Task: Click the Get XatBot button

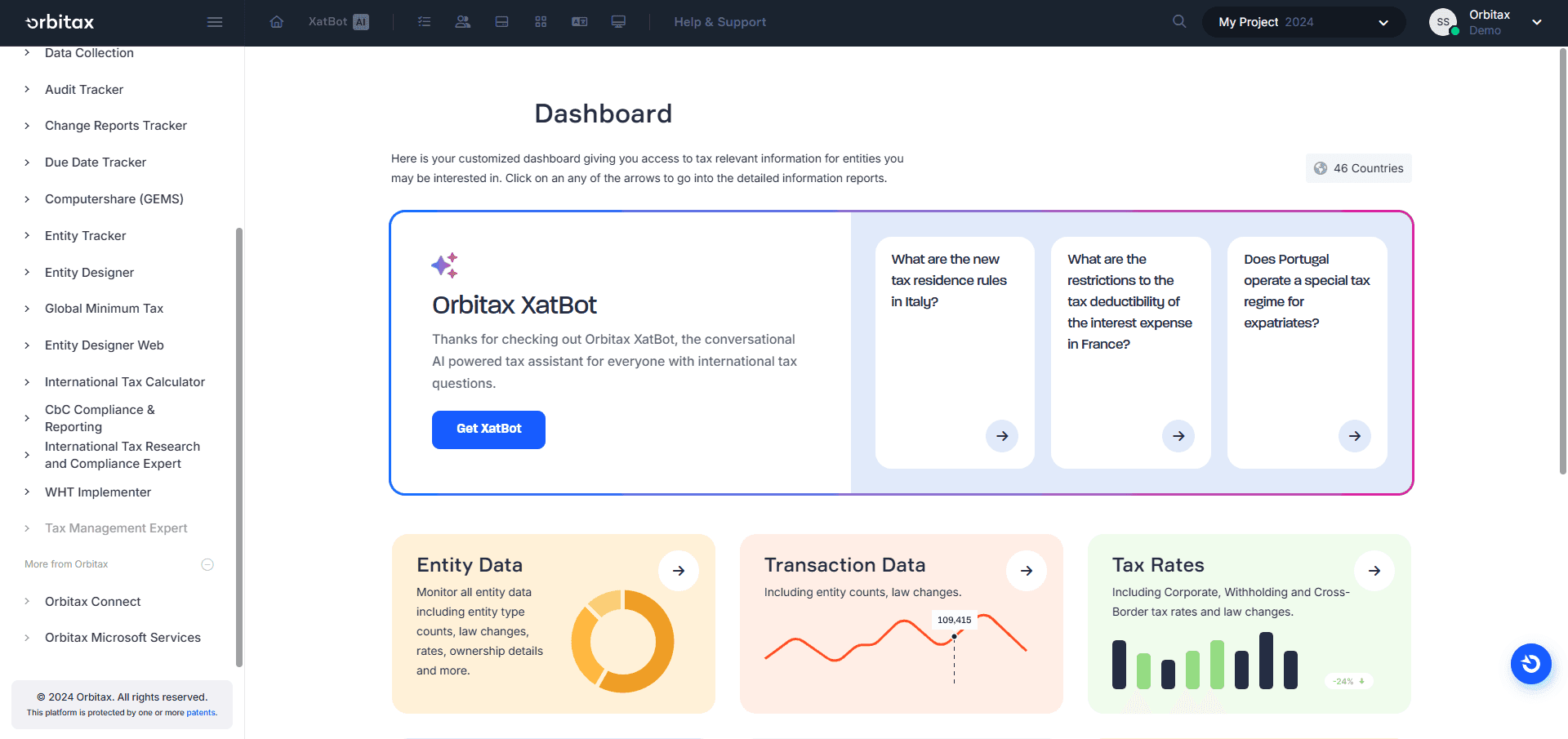Action: 488,430
